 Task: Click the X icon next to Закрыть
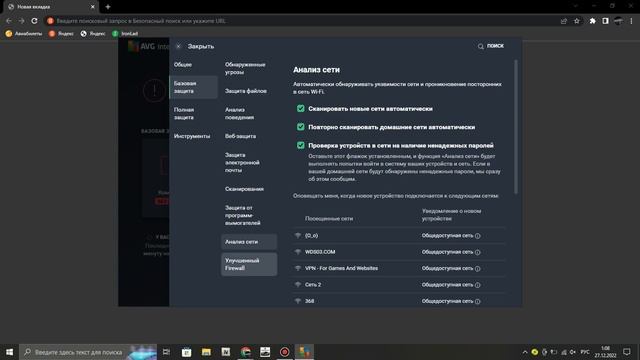pyautogui.click(x=178, y=46)
